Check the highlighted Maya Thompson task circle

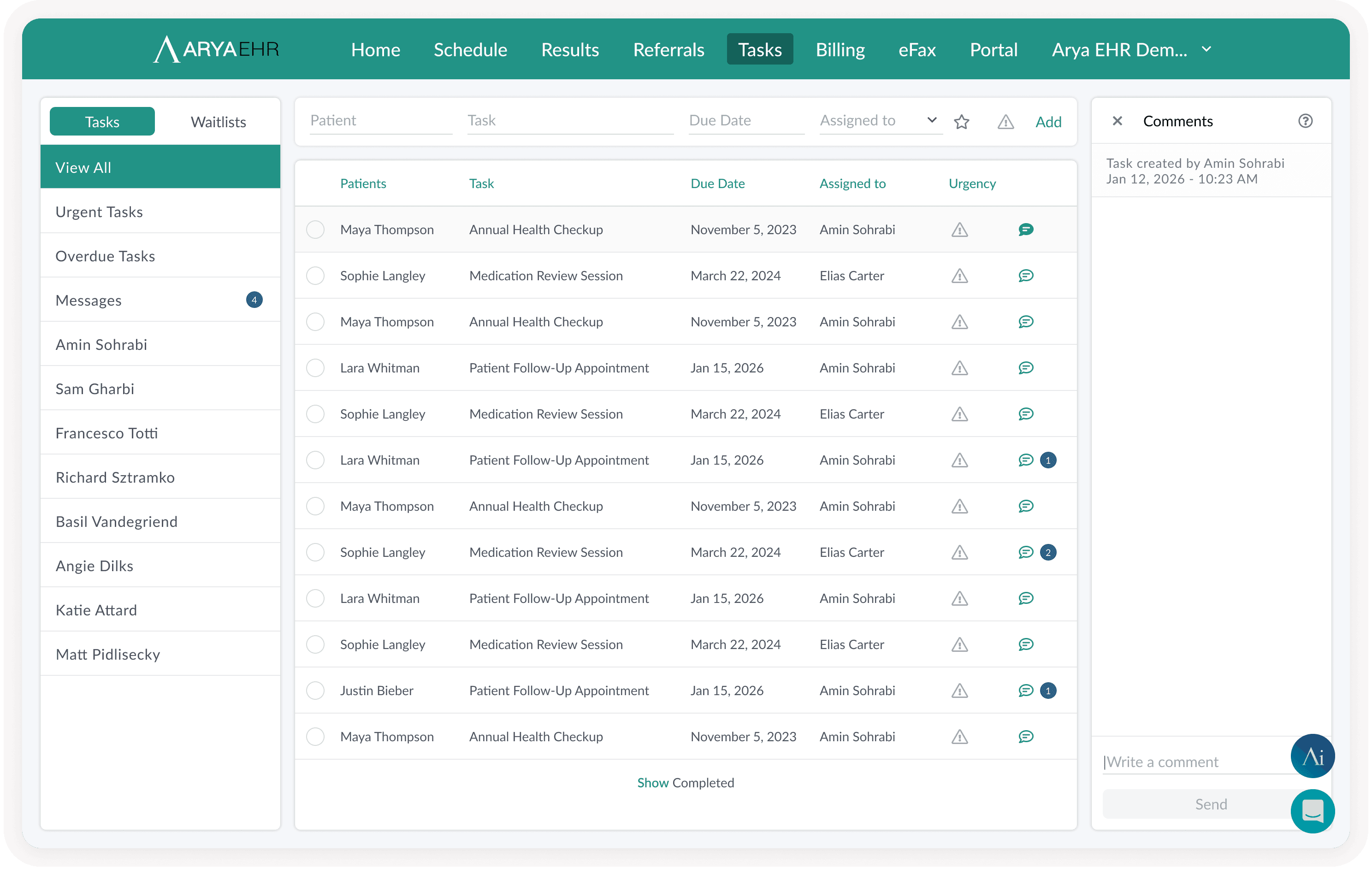point(315,230)
